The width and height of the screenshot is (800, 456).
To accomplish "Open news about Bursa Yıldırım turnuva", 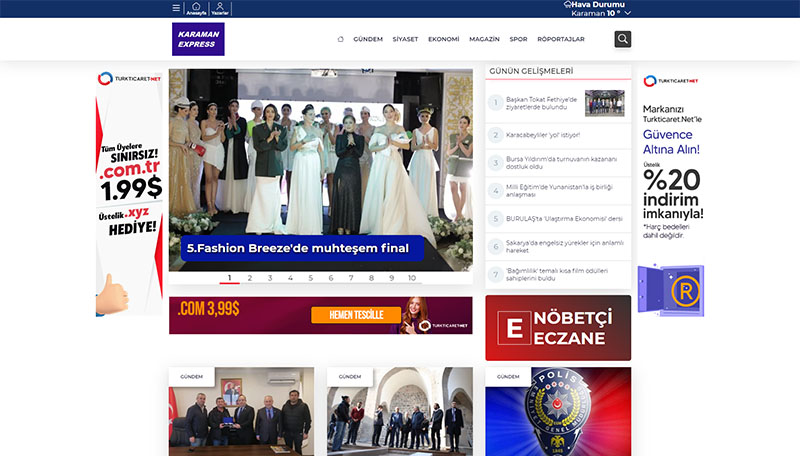I will coord(561,163).
